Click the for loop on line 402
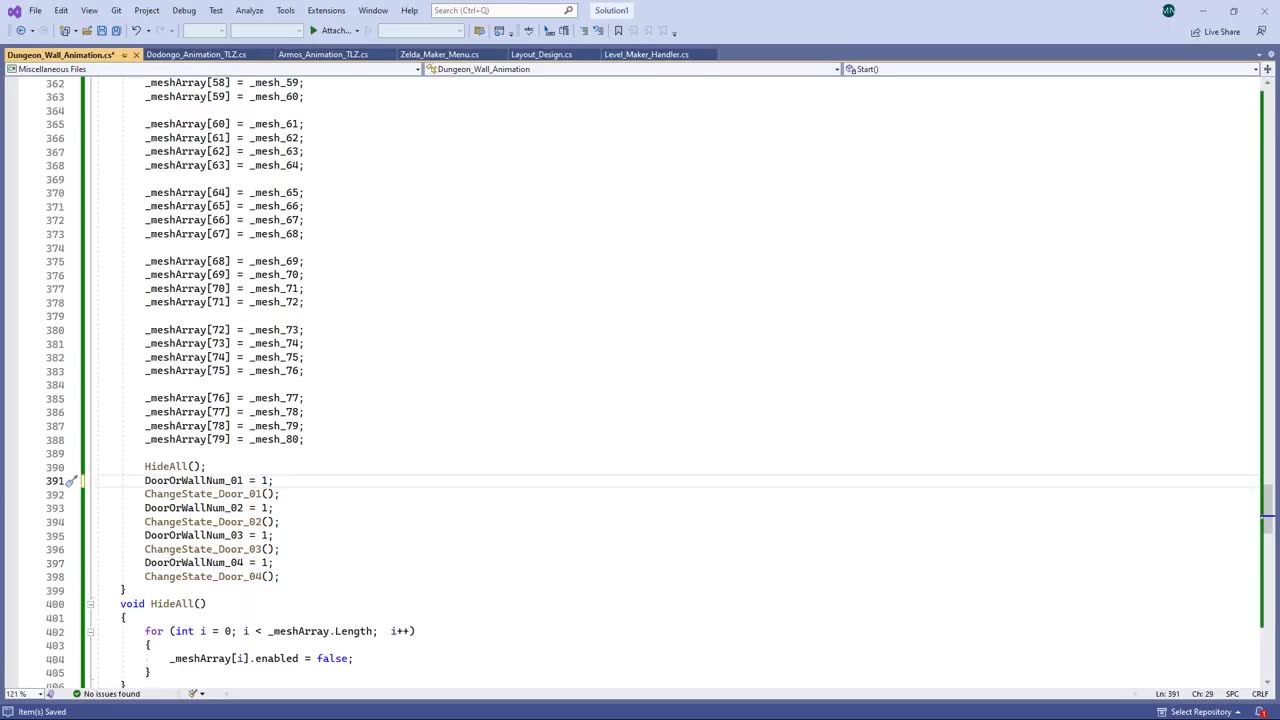 coord(280,632)
